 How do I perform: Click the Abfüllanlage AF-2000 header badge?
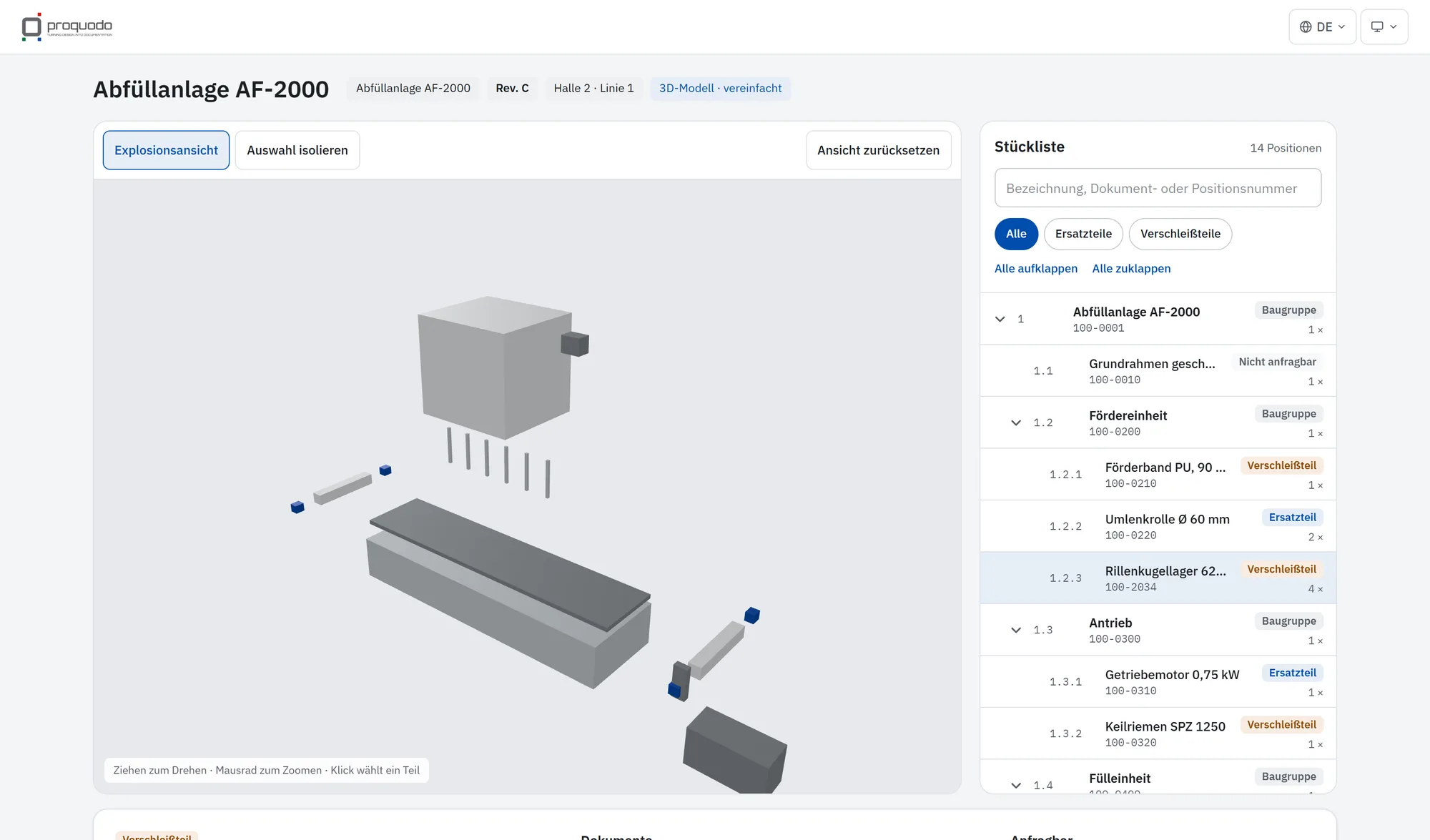tap(413, 88)
